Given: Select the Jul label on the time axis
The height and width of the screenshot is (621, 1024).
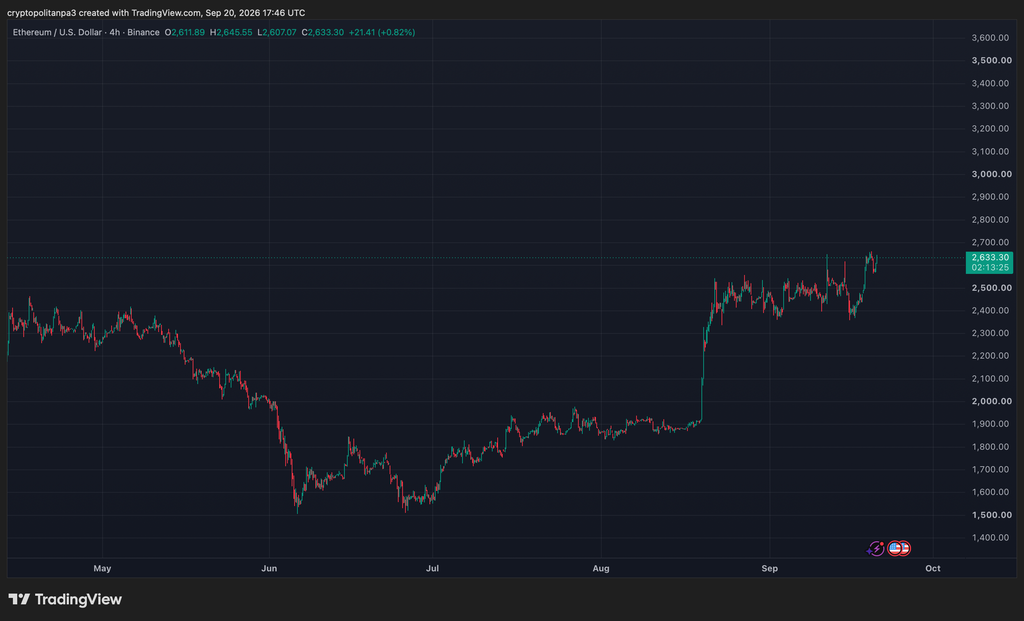Looking at the screenshot, I should click(x=432, y=568).
